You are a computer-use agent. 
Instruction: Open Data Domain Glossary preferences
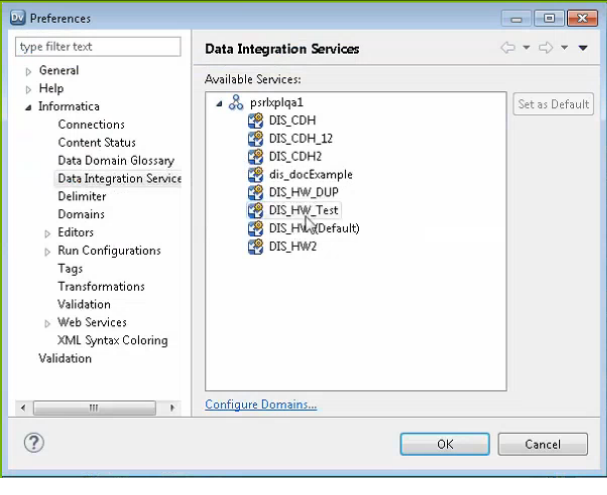click(116, 161)
